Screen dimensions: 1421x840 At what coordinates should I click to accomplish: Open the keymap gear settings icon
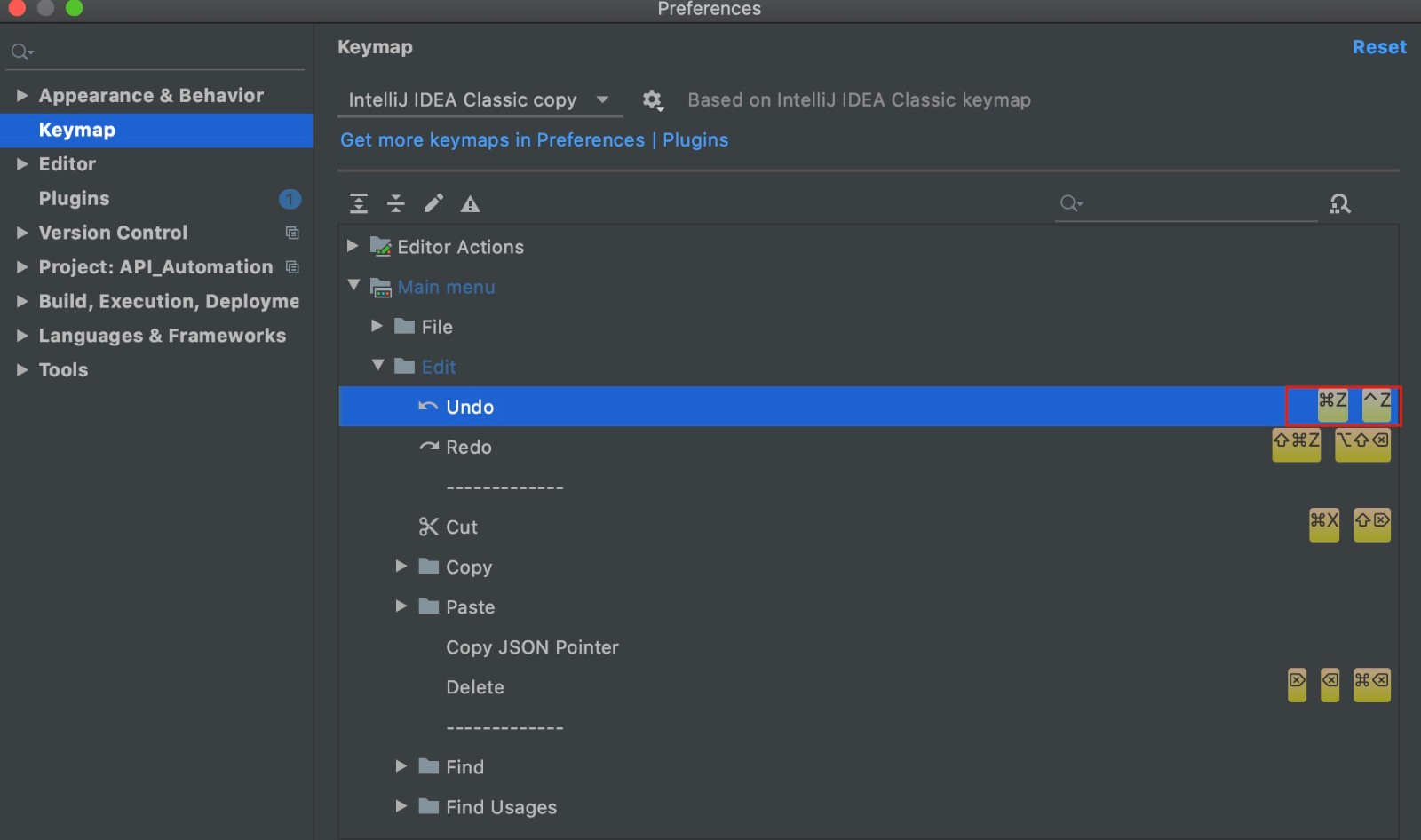tap(653, 100)
